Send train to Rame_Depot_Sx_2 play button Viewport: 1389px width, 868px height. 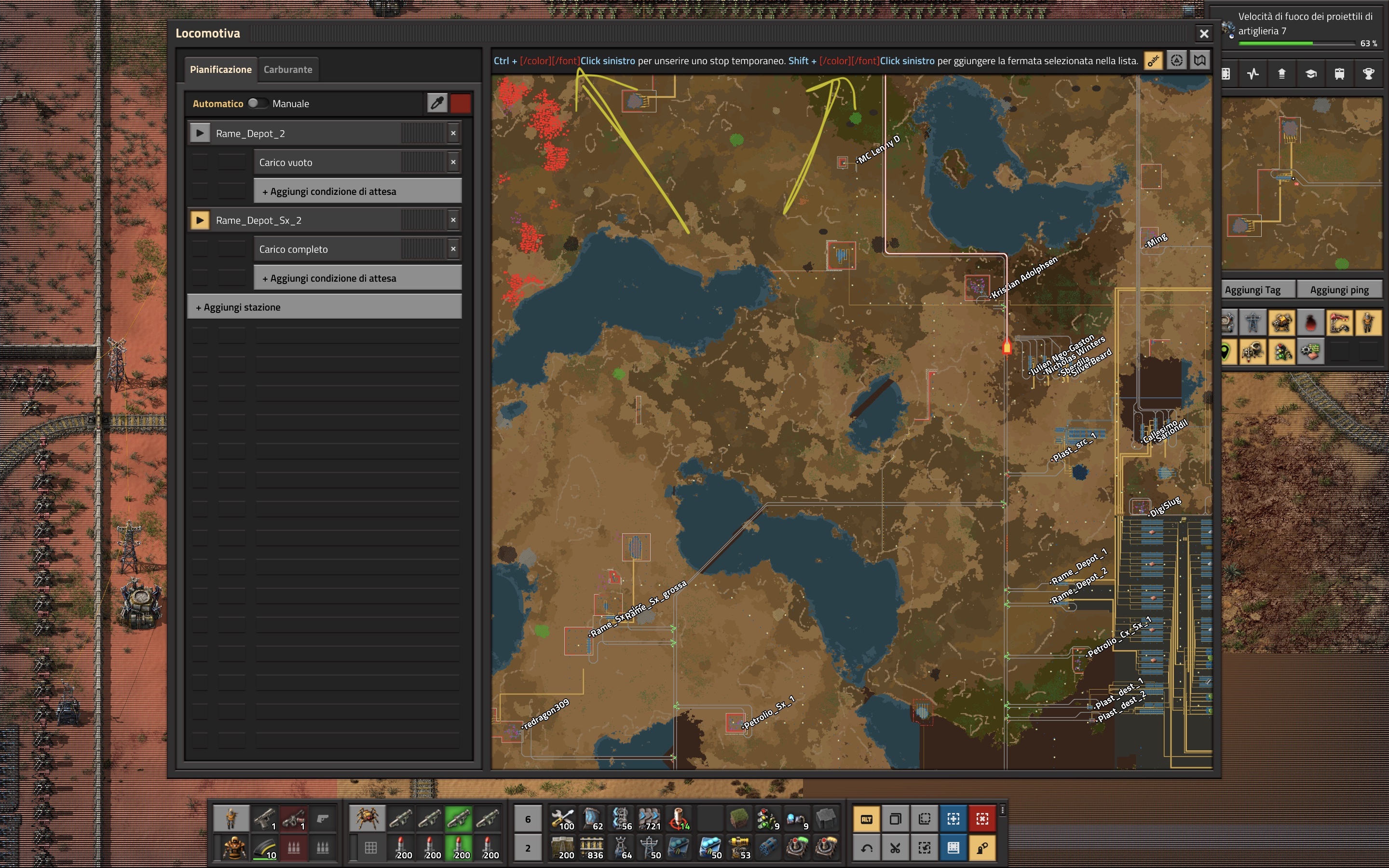(x=199, y=220)
